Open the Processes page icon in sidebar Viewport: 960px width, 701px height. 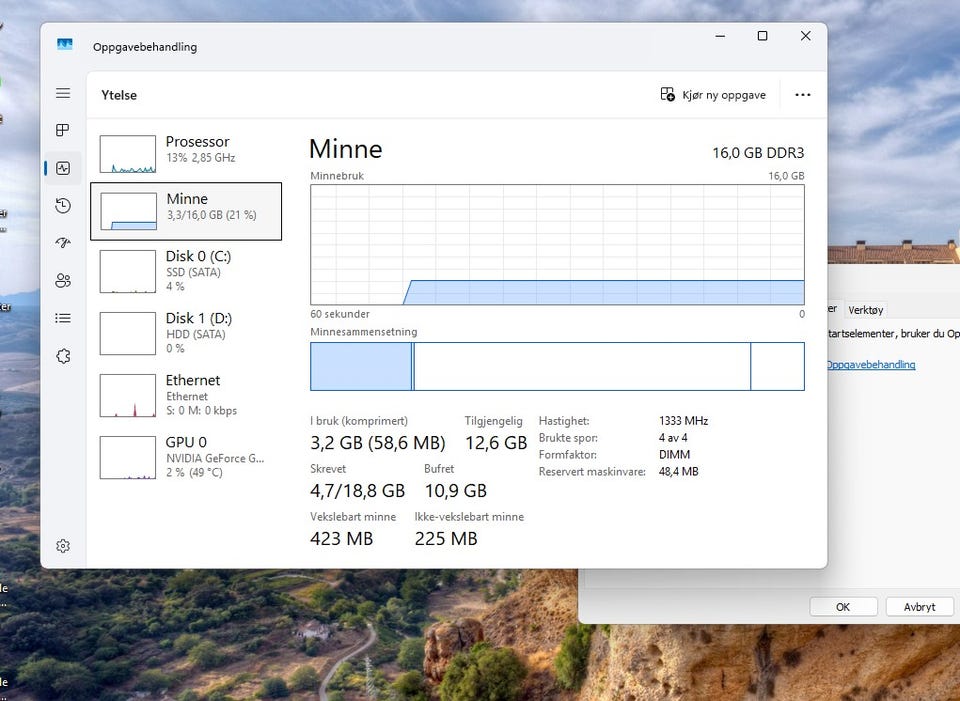pos(63,130)
